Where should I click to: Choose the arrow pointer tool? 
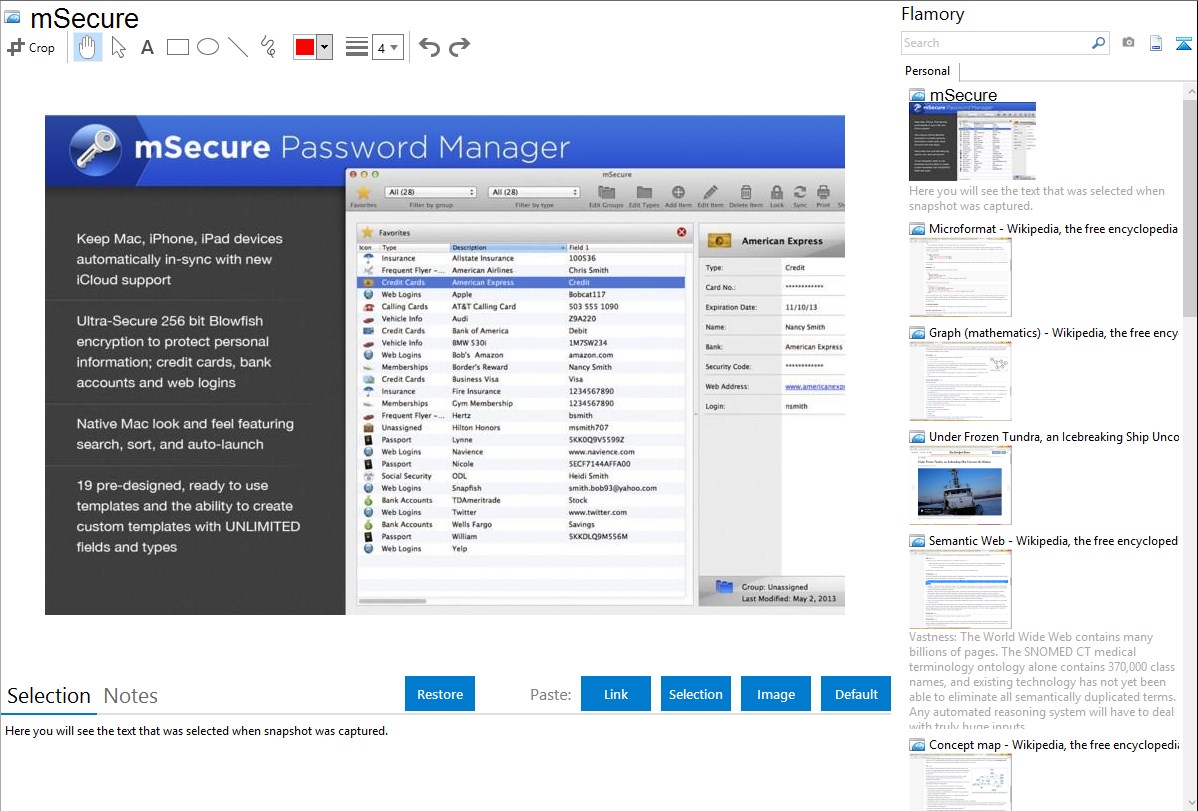(118, 47)
